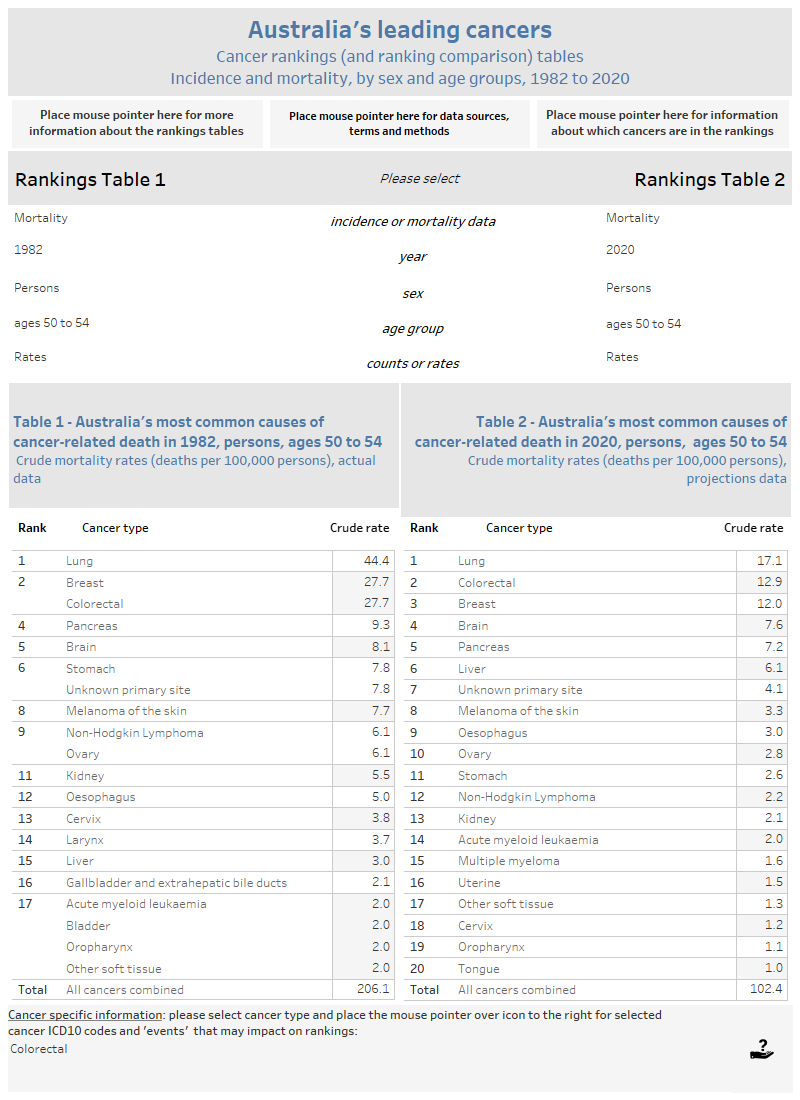
Task: Open the Persons sex selector for Table 2
Action: pos(628,288)
